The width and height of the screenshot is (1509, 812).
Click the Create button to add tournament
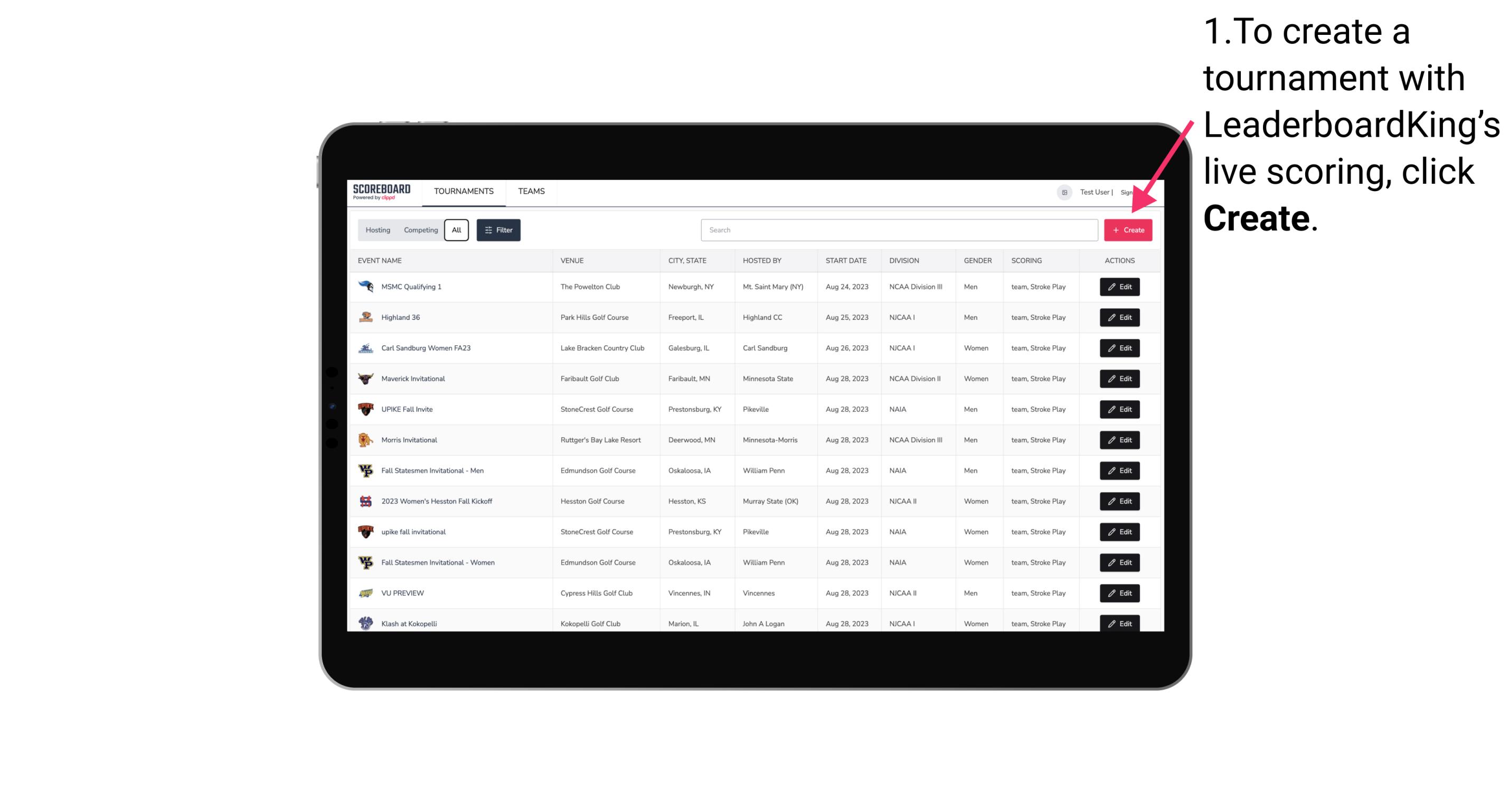1128,230
